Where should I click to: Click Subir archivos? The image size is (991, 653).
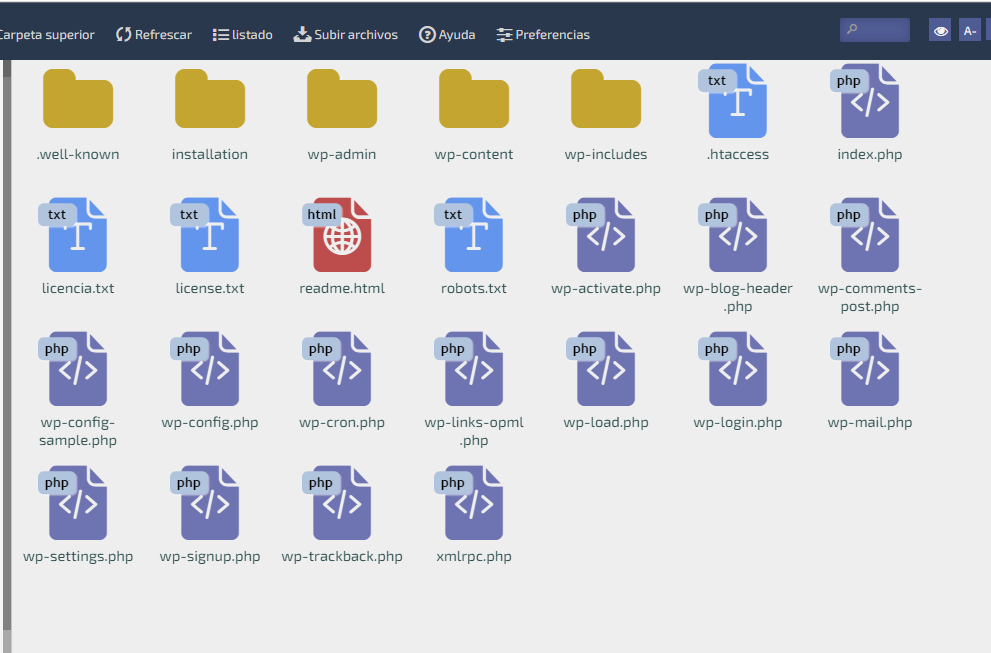click(x=346, y=34)
